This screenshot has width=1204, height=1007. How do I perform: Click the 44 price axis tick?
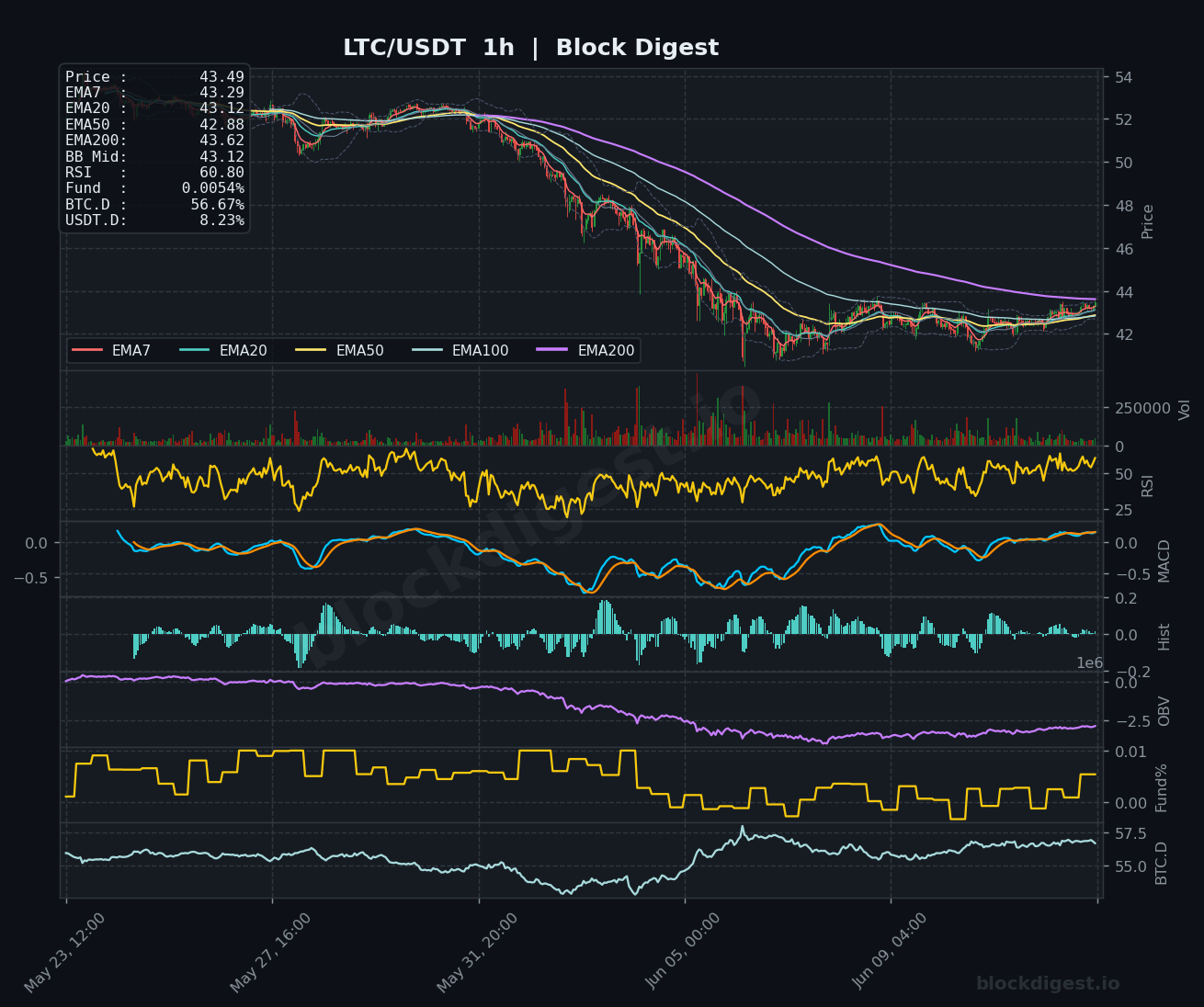(1123, 292)
